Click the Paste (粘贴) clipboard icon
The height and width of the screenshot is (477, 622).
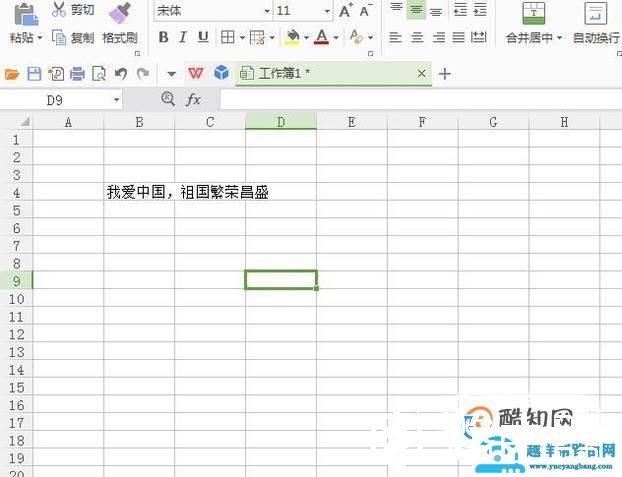(26, 15)
